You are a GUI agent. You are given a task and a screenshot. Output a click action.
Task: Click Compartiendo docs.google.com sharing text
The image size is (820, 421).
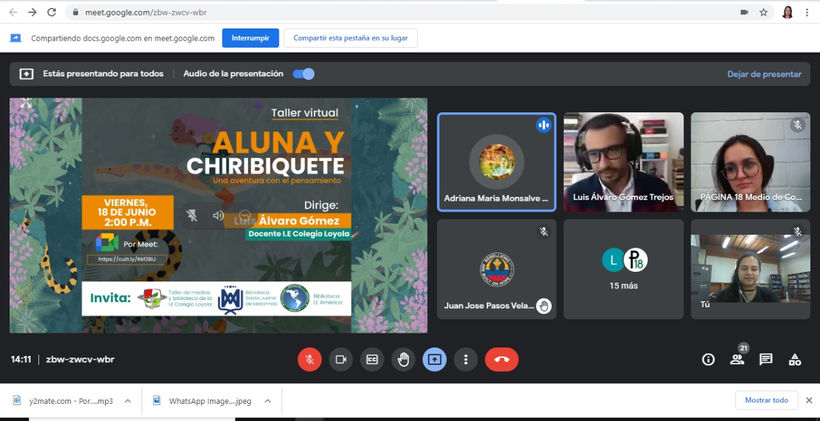[x=123, y=38]
